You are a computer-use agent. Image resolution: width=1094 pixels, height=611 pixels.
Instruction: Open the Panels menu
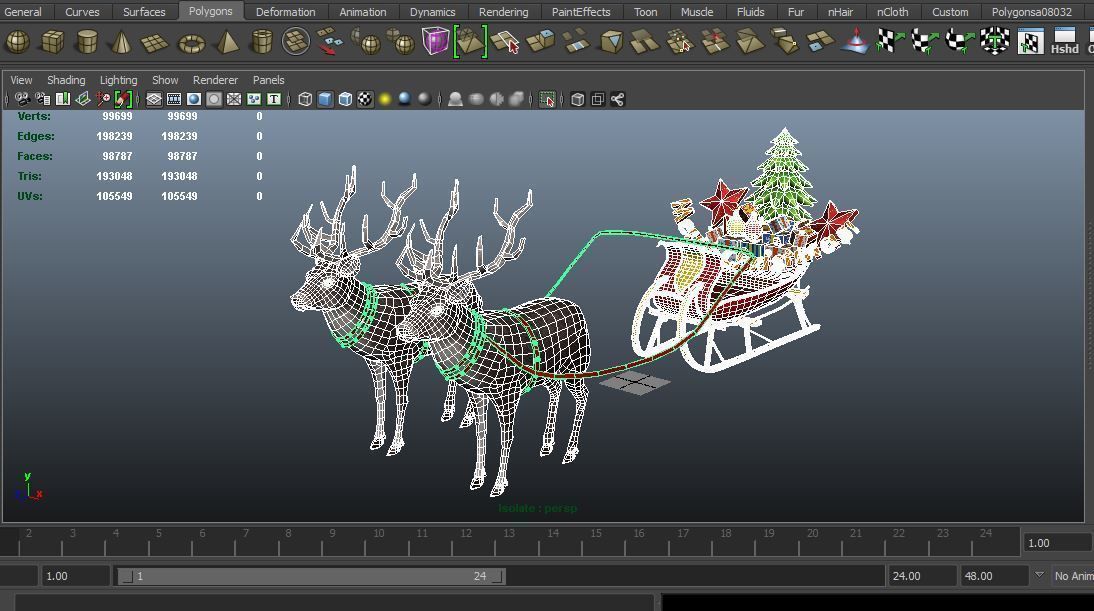269,80
